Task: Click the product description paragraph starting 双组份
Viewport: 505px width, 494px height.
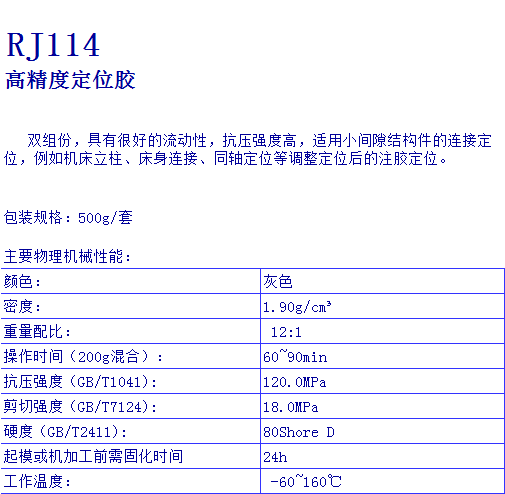Action: tap(248, 149)
